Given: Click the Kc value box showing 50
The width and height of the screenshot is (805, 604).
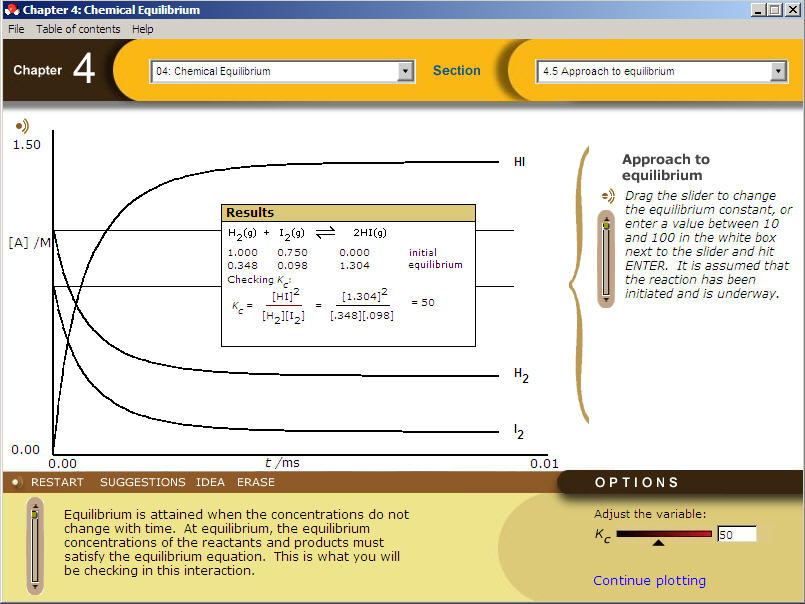Looking at the screenshot, I should (x=737, y=534).
